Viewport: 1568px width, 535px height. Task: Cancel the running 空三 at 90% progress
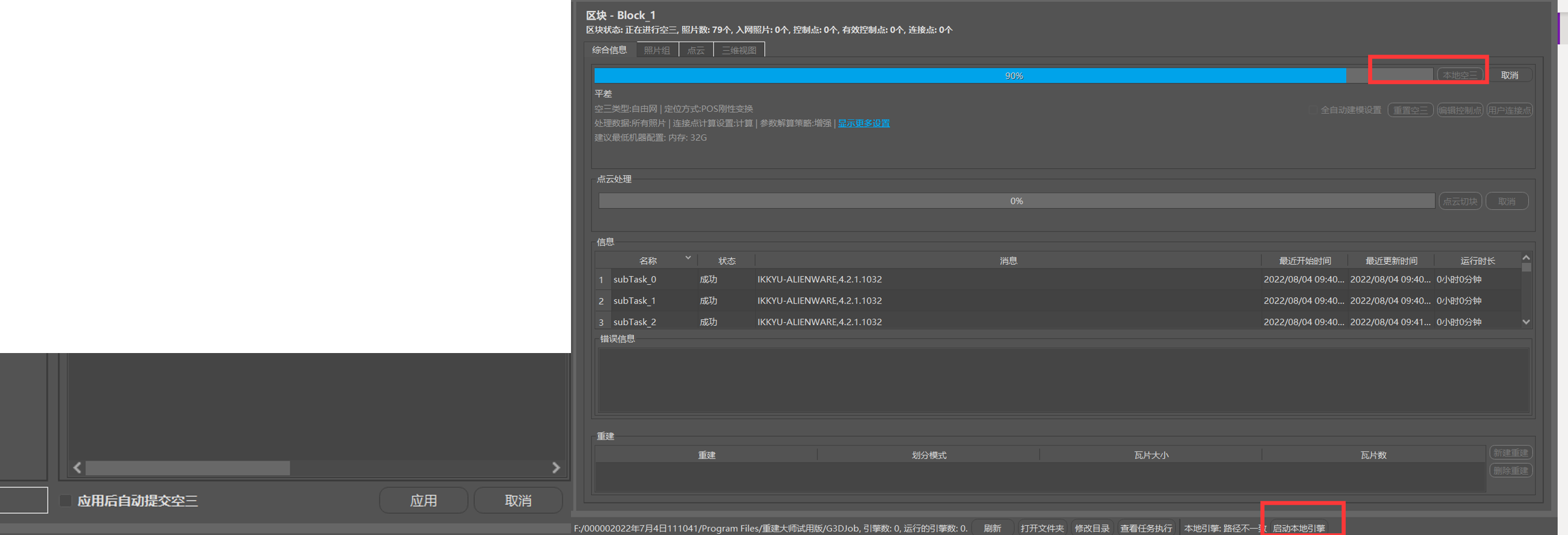[x=1509, y=76]
